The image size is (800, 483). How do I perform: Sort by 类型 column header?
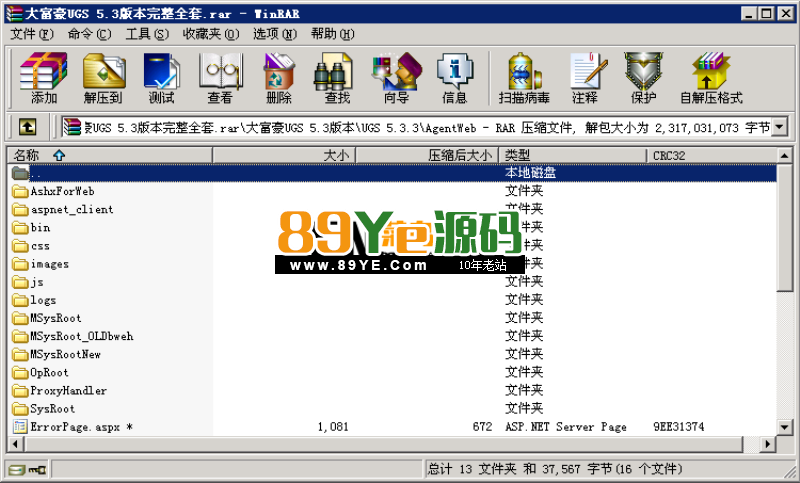(572, 155)
